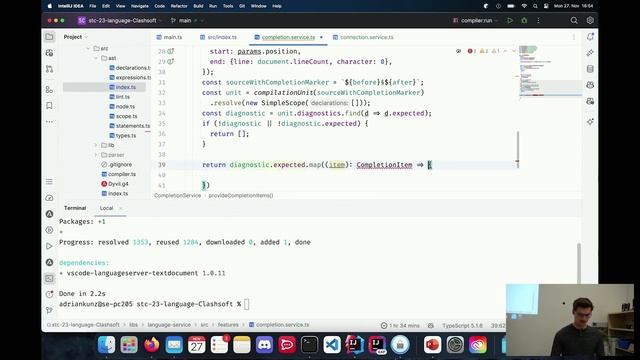
Task: Run the compiler:run configuration
Action: point(510,20)
